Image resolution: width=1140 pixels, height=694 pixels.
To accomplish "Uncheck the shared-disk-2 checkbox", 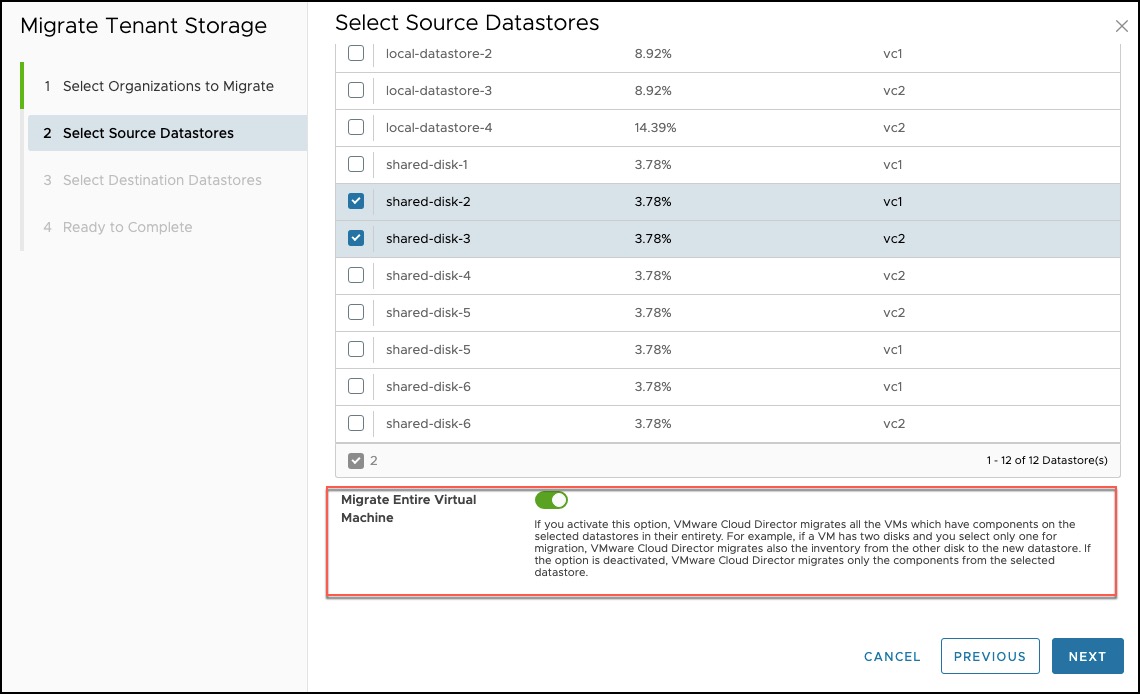I will [x=356, y=202].
